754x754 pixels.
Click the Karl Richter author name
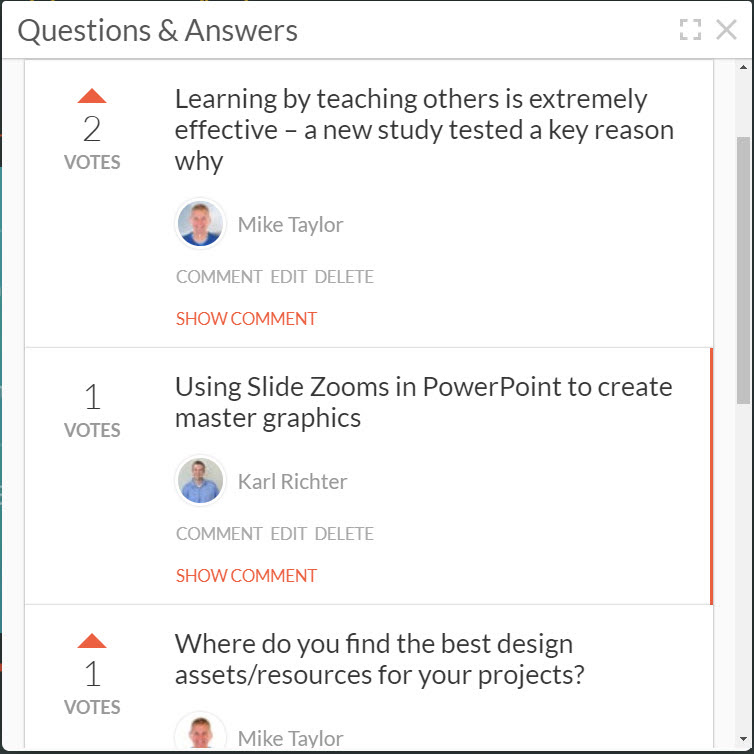pos(292,481)
